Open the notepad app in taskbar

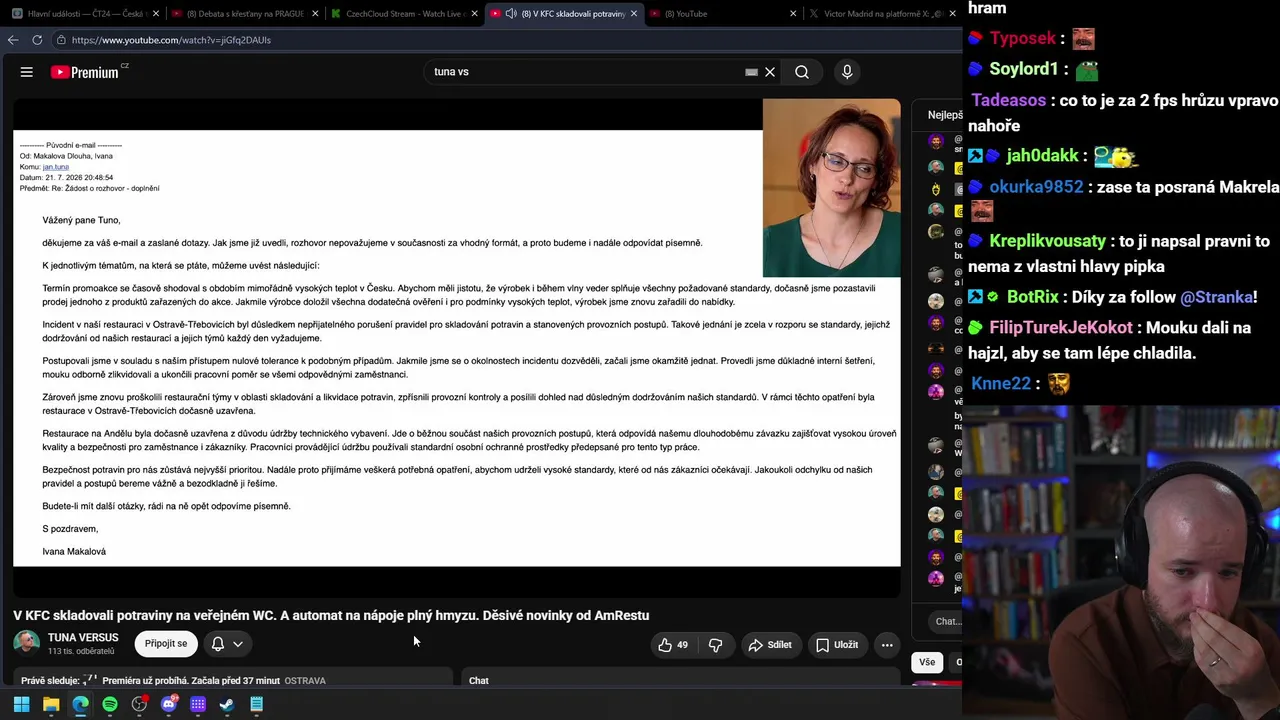tap(256, 704)
